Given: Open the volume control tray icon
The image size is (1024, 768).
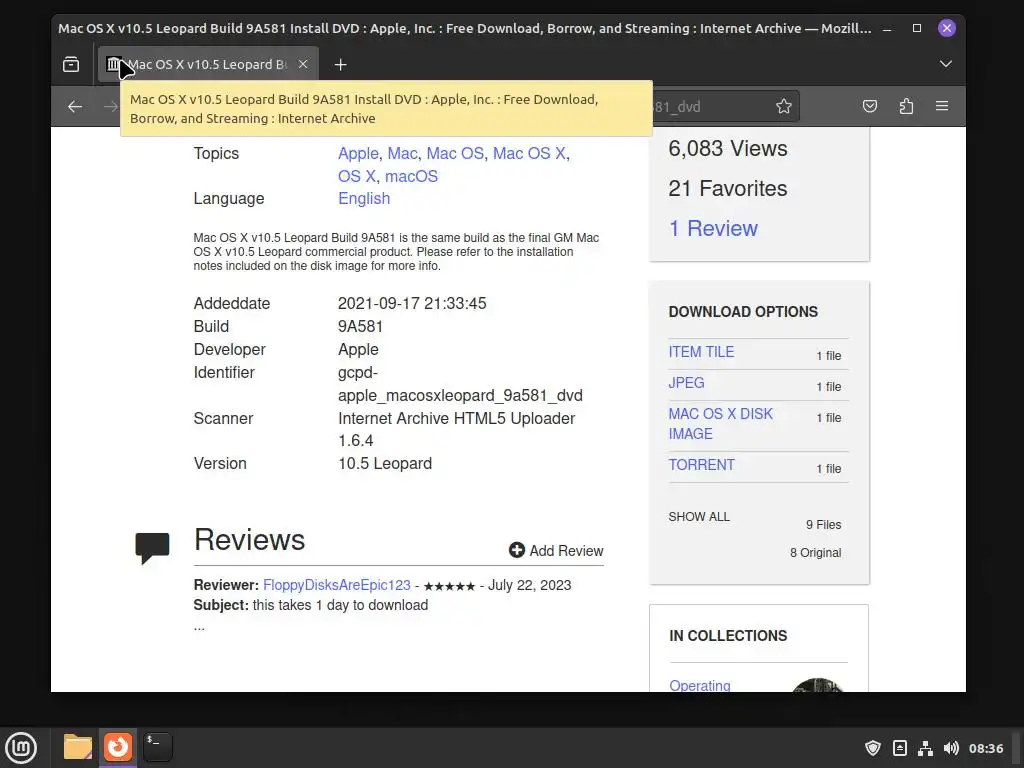Looking at the screenshot, I should (951, 748).
